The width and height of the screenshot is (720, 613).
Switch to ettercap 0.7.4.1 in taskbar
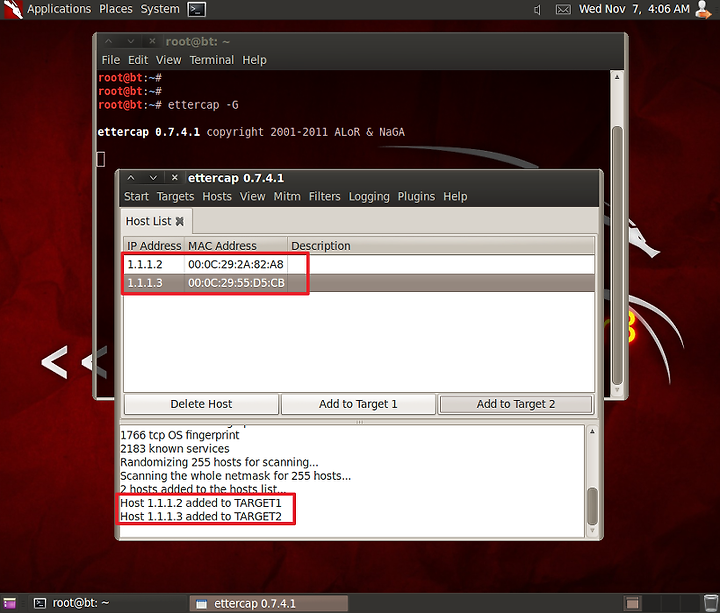point(269,603)
